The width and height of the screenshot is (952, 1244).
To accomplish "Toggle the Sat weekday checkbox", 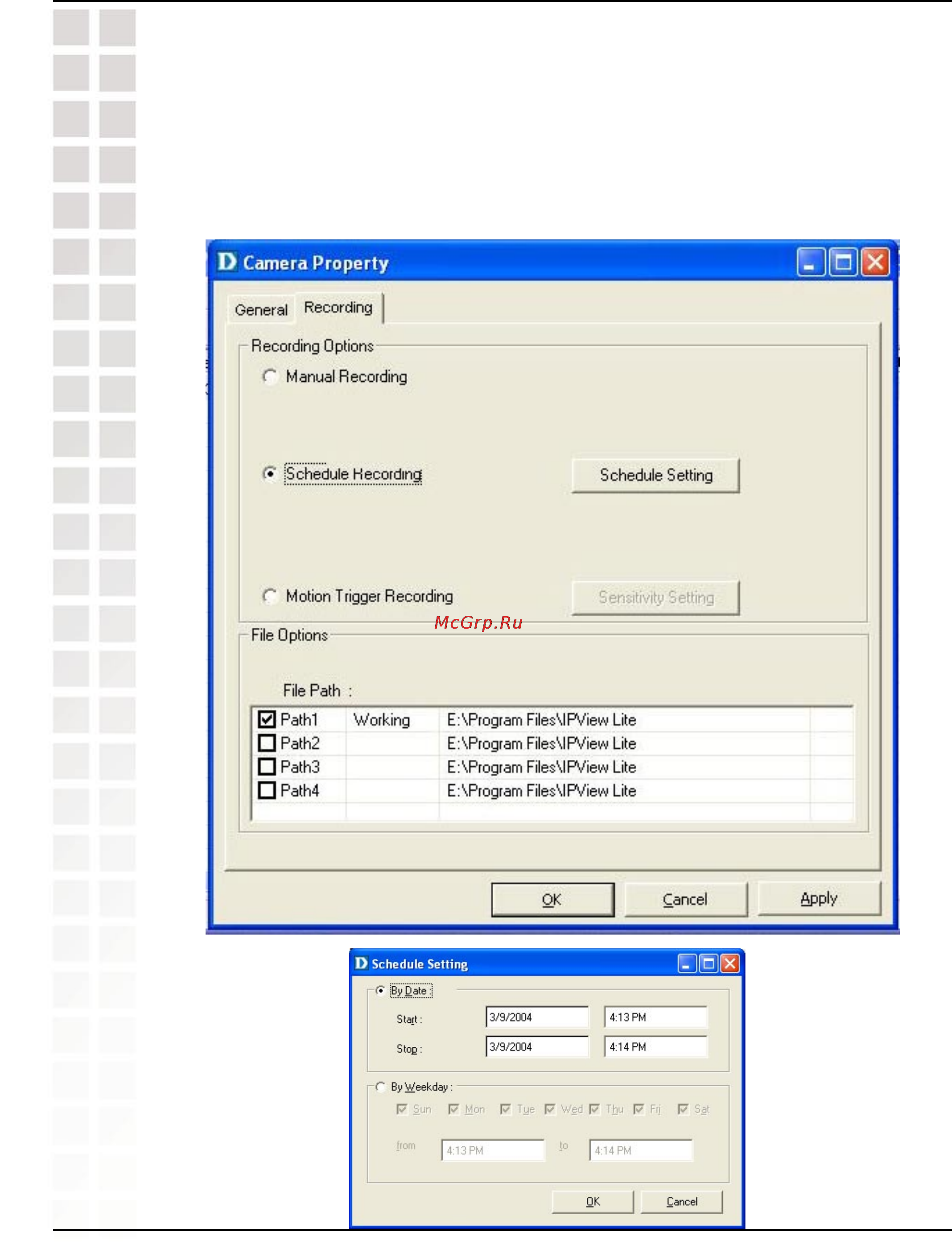I will (x=683, y=1108).
